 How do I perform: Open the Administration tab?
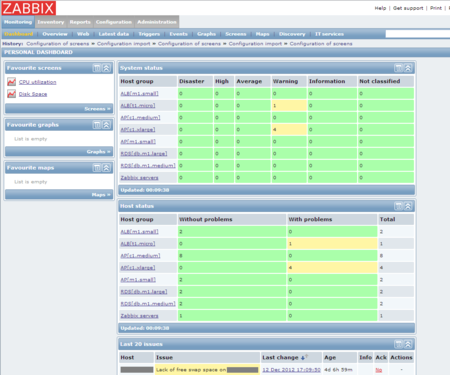point(157,22)
